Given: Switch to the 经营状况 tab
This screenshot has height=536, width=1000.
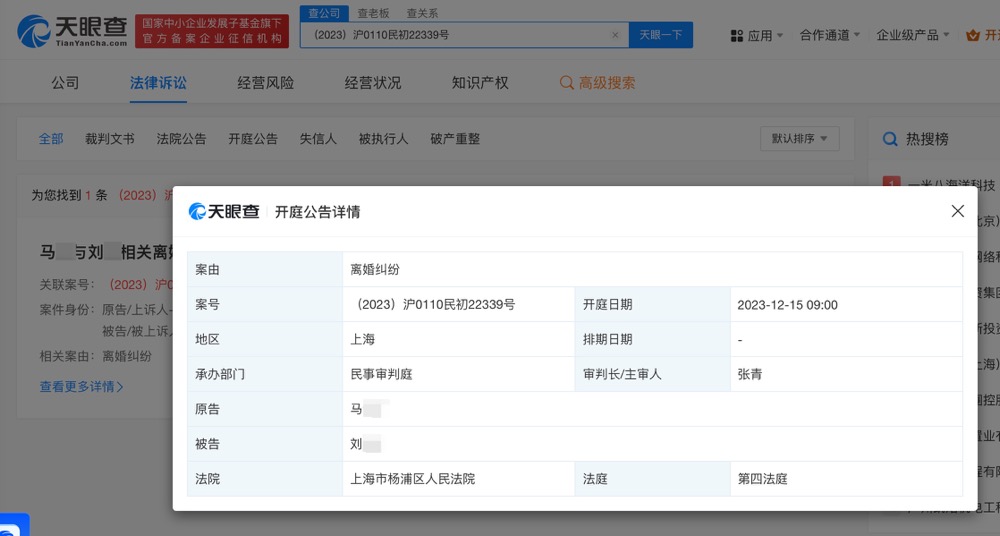Looking at the screenshot, I should (372, 83).
